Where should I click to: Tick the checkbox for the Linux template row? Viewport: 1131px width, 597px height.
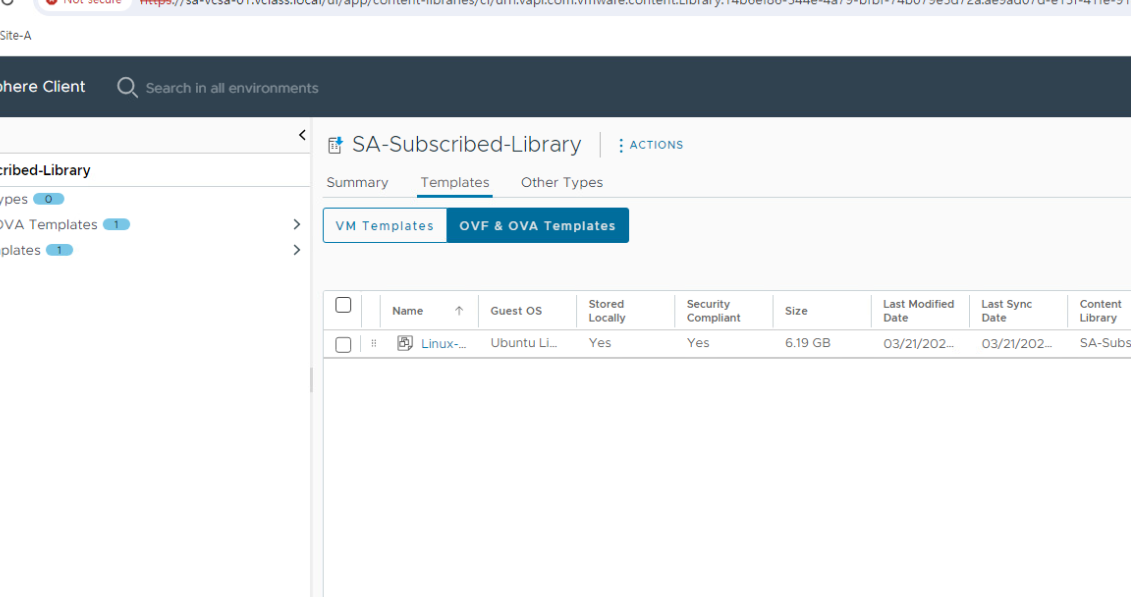pos(343,344)
